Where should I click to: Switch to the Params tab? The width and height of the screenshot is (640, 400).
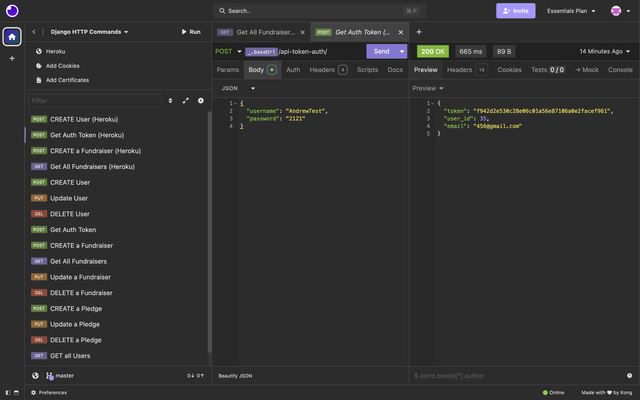coord(228,70)
